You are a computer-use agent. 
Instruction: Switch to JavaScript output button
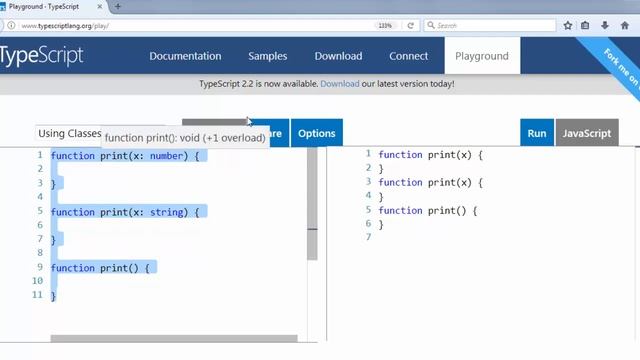[x=587, y=133]
